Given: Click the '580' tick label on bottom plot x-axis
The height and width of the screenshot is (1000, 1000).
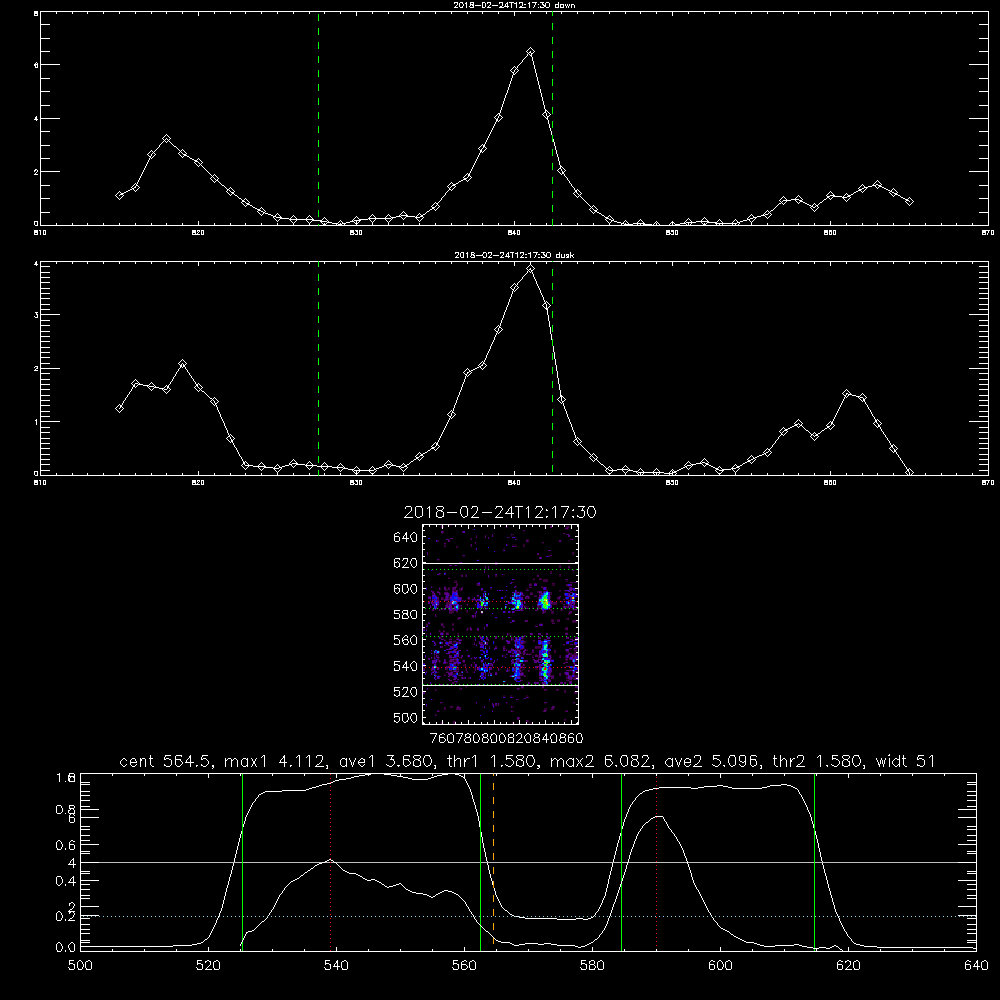Looking at the screenshot, I should pos(592,966).
